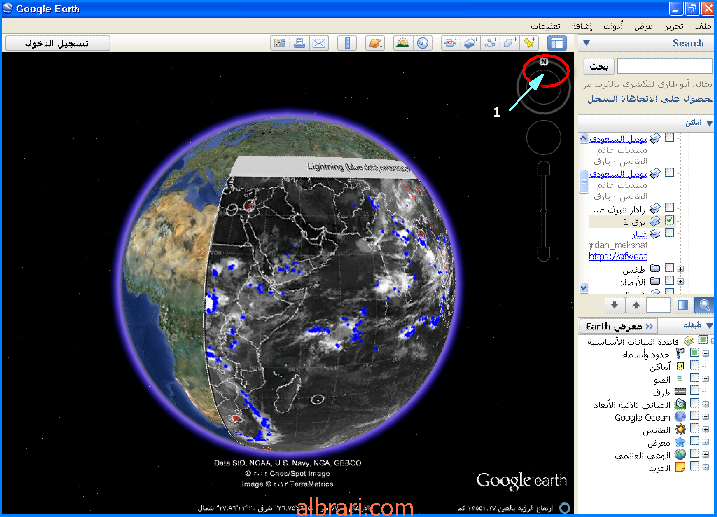Click the Historical imagery clock icon

pyautogui.click(x=423, y=43)
